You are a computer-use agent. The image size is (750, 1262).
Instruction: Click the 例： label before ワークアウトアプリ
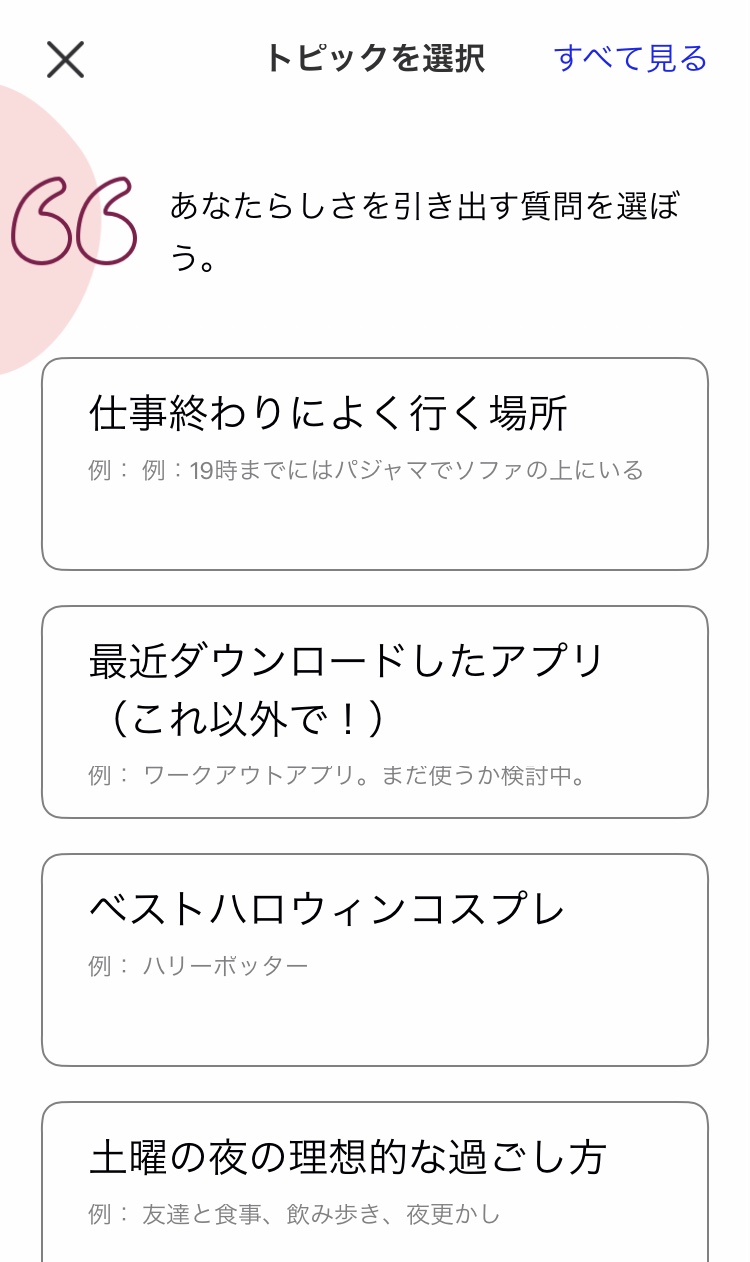pos(109,776)
